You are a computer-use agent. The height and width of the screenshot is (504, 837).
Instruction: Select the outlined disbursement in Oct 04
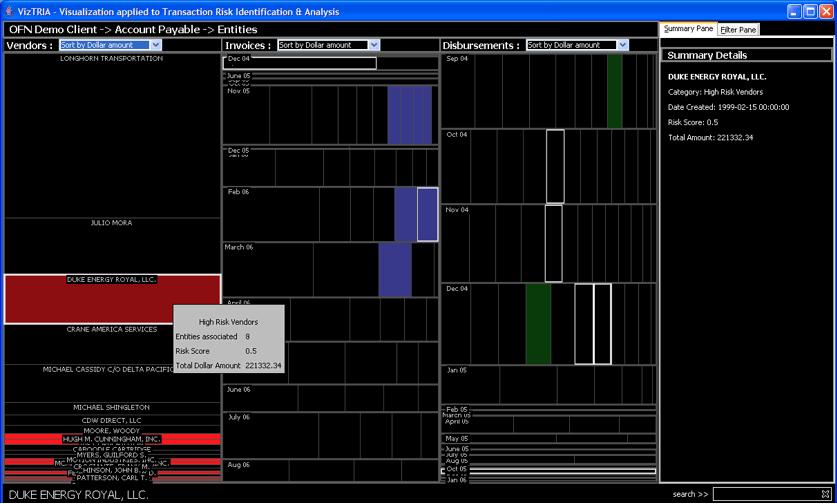pos(555,167)
